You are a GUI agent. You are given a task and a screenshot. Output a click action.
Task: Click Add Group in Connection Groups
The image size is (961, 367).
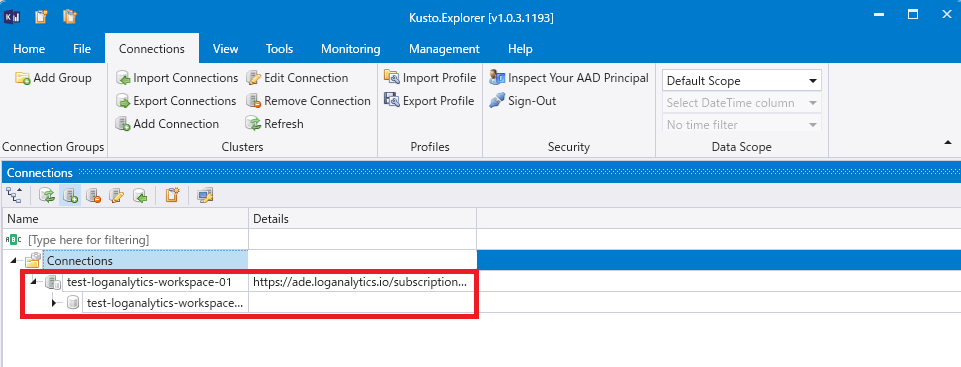pos(53,78)
